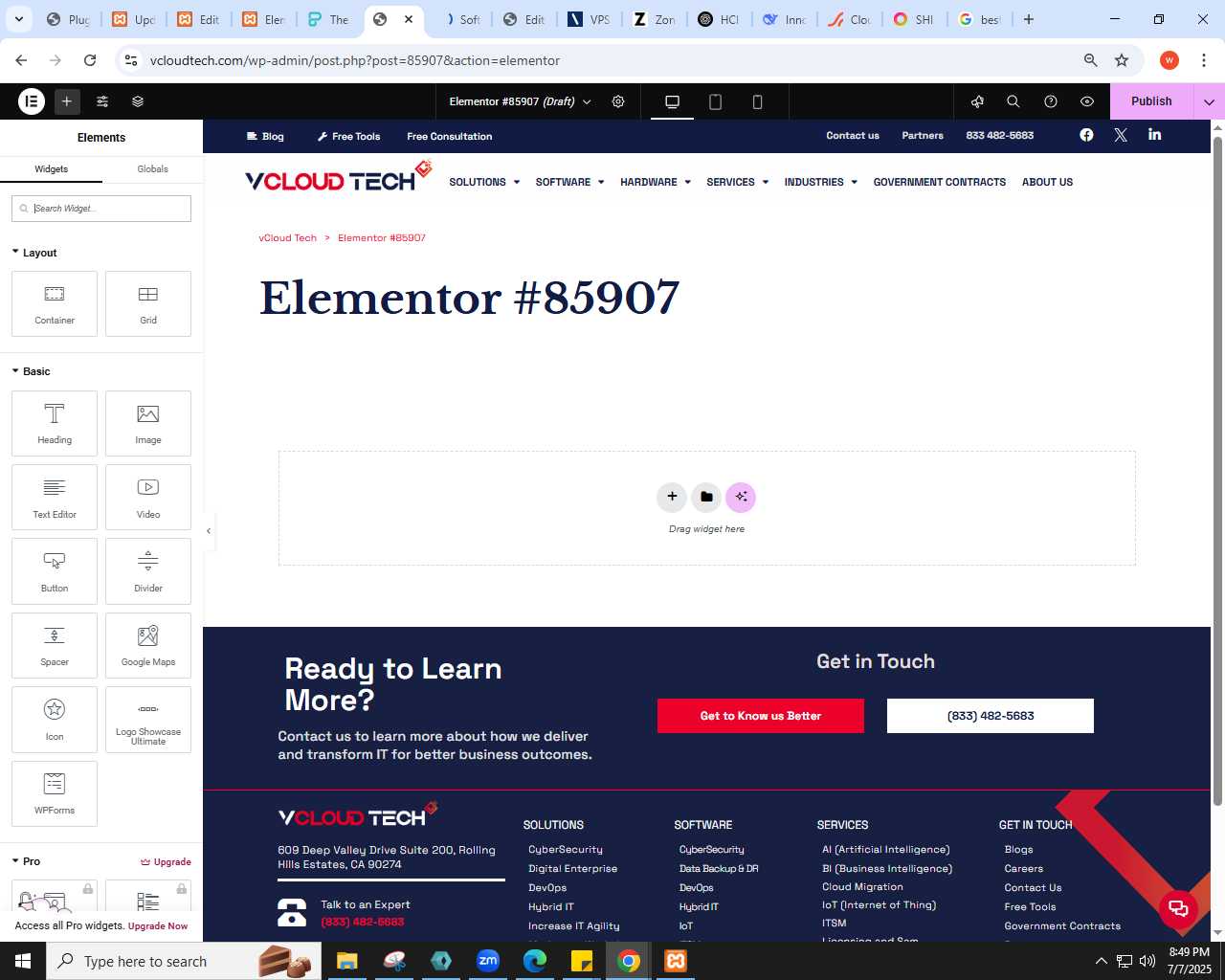Click the Upgrade link in Pro section
Viewport: 1225px width, 980px height.
click(x=166, y=861)
